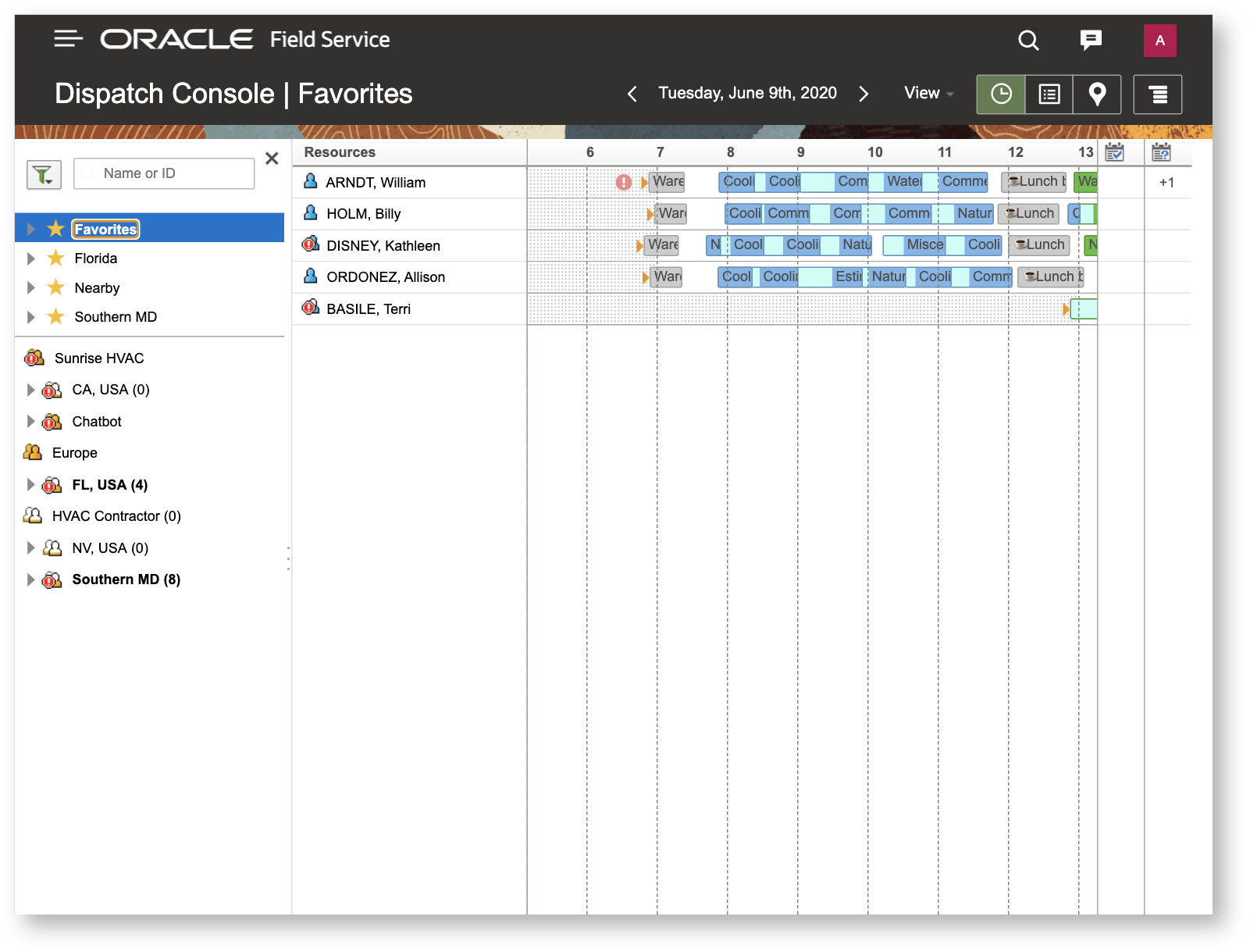
Task: Select resource HOLM, Billy
Action: click(x=364, y=214)
